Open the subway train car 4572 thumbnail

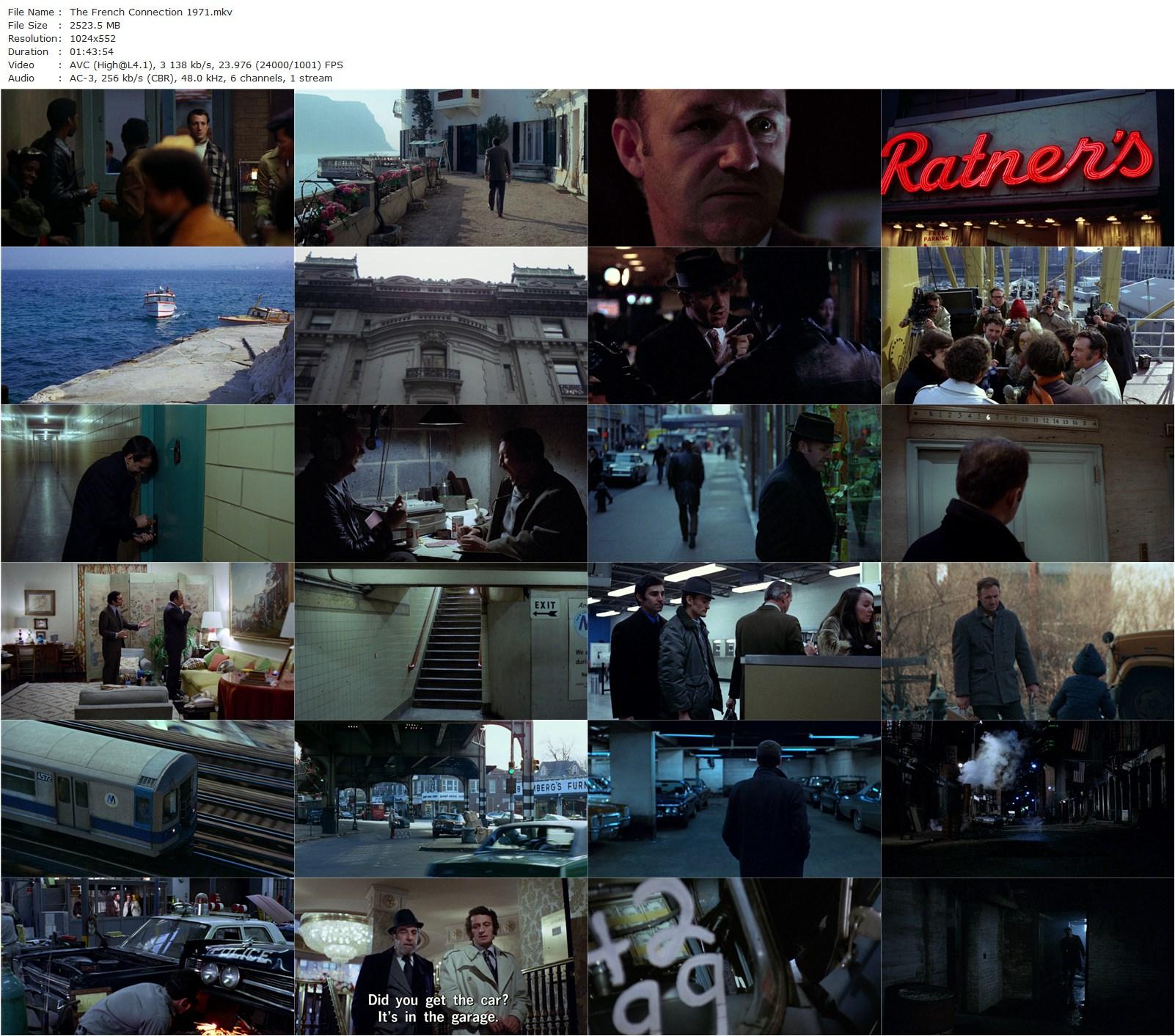147,799
